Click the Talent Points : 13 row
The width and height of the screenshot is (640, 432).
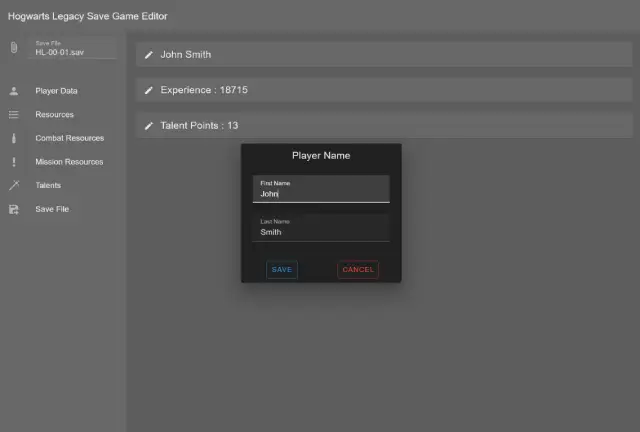[x=384, y=125]
